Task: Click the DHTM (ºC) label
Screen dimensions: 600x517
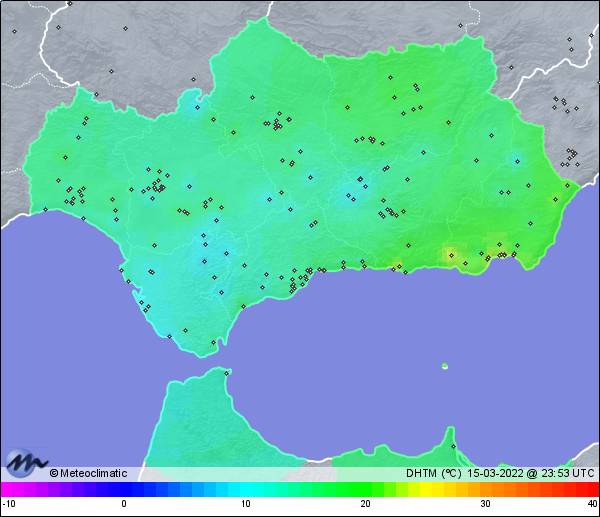Action: 434,473
